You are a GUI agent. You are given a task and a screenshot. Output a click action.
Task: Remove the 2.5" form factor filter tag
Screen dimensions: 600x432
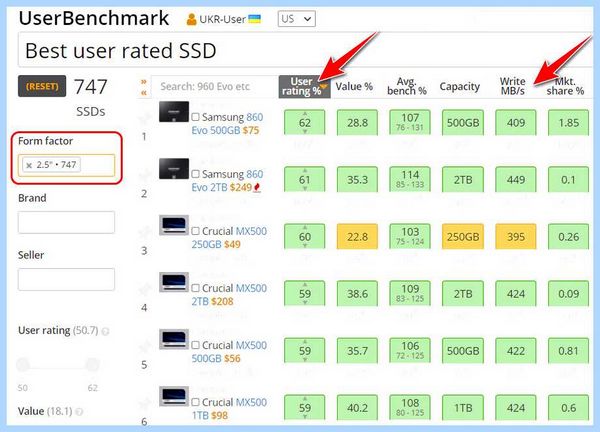pos(29,165)
